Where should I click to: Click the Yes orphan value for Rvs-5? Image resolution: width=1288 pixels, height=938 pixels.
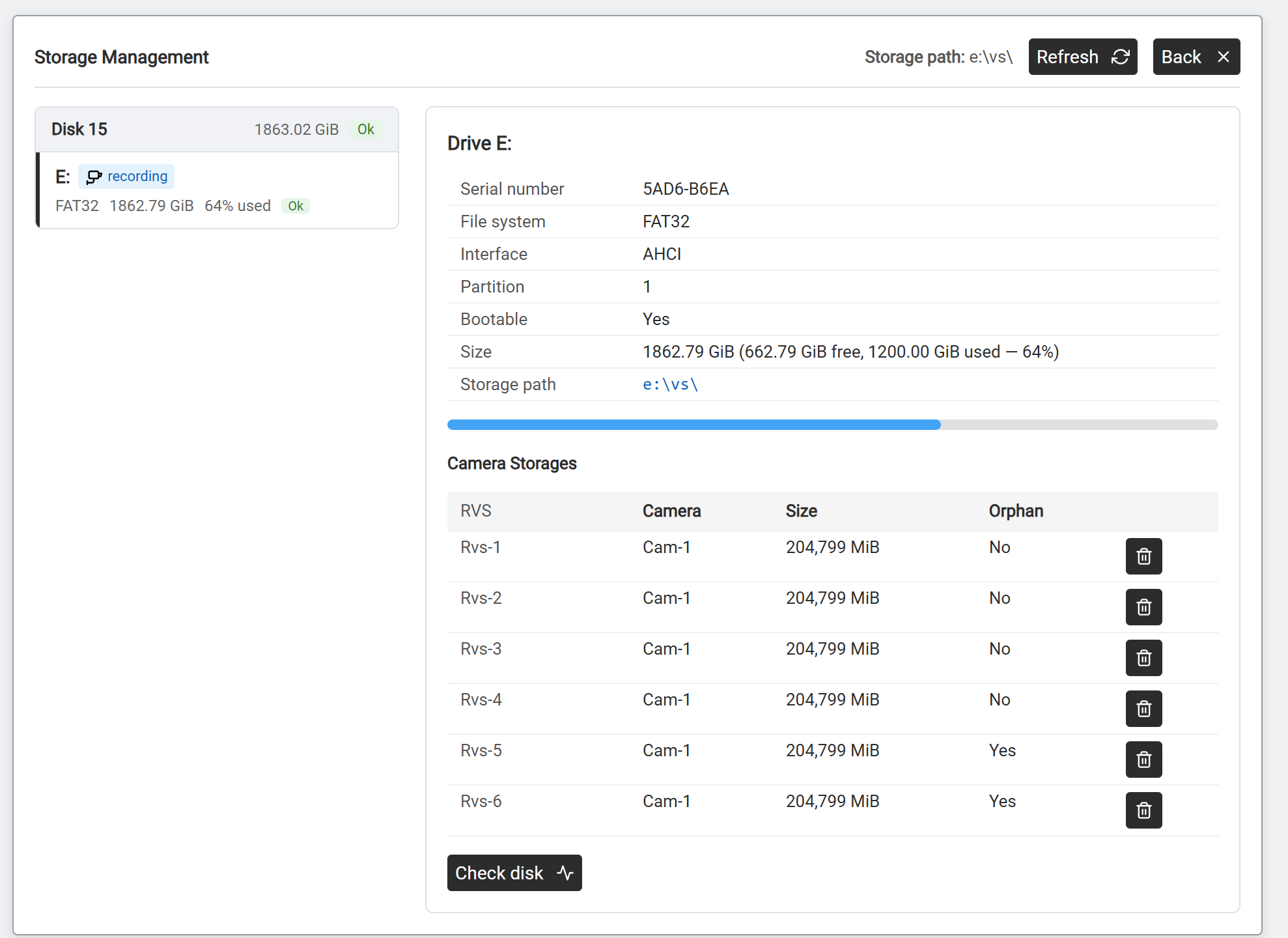[x=1002, y=750]
